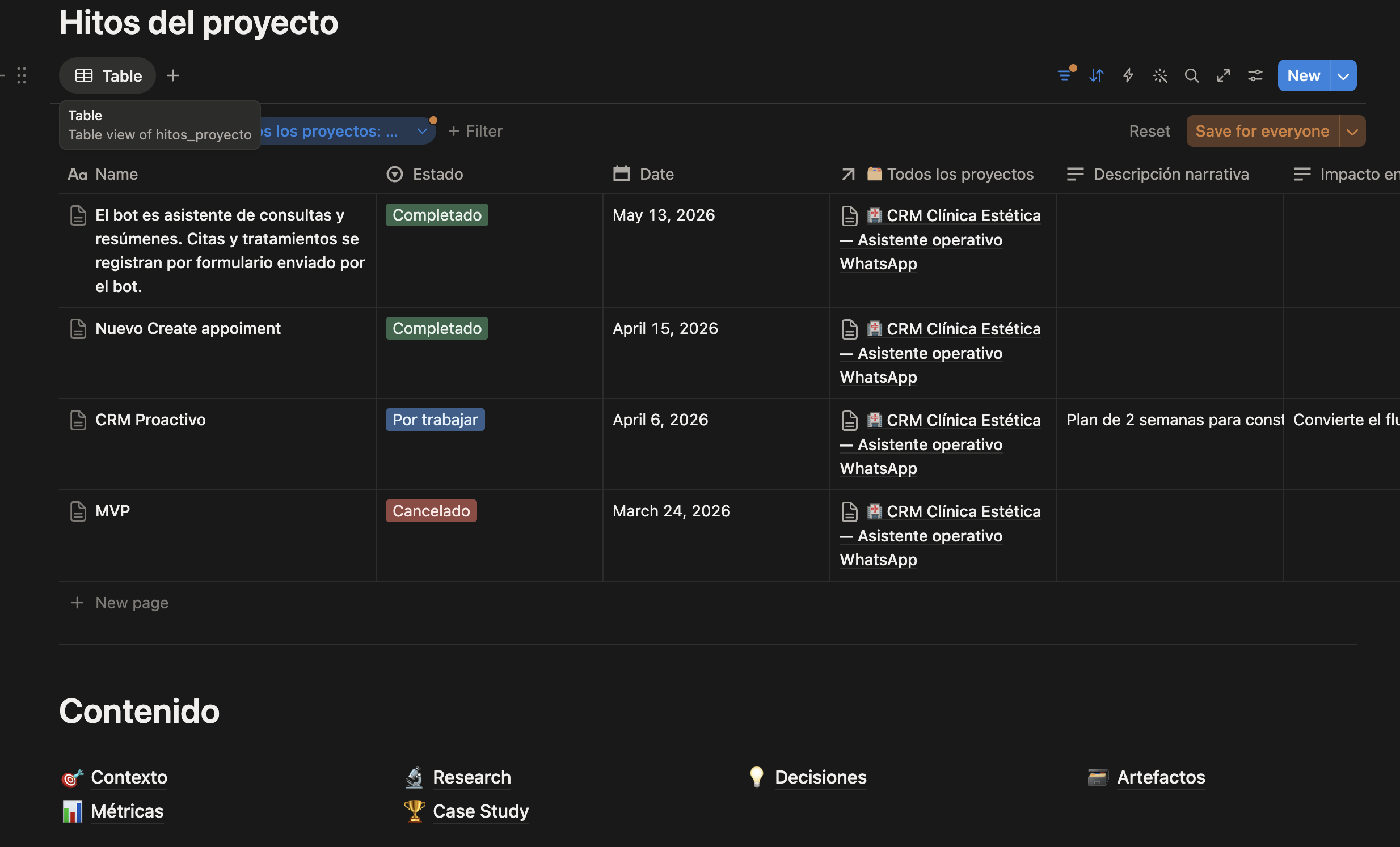
Task: Click the date March 24, 2026
Action: click(671, 511)
